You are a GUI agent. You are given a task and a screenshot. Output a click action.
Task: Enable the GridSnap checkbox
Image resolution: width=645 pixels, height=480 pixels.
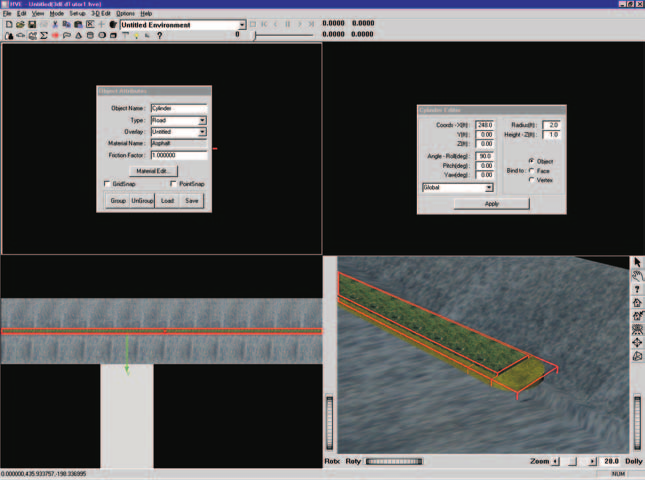[x=107, y=184]
